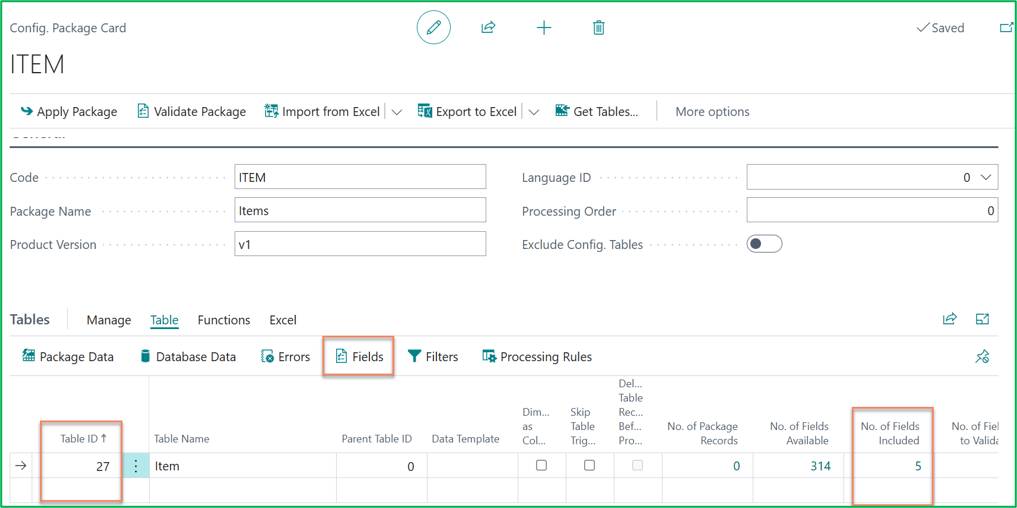The image size is (1017, 508).
Task: Click Package Data action
Action: point(67,356)
